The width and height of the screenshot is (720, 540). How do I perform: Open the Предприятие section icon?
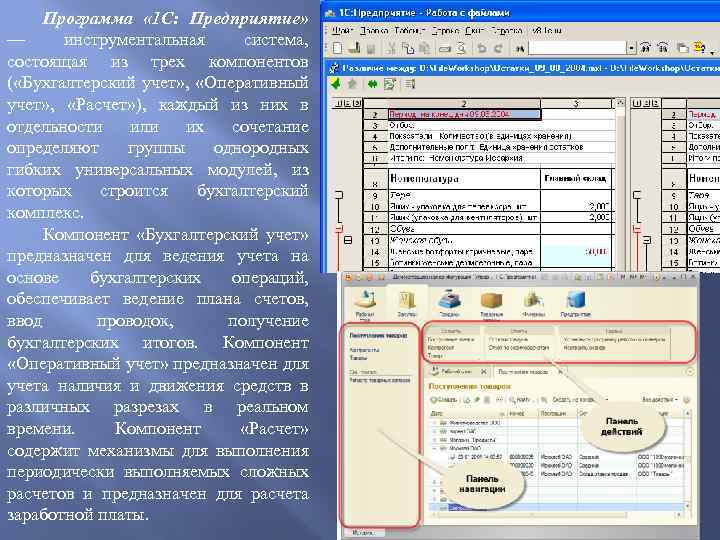tap(575, 303)
